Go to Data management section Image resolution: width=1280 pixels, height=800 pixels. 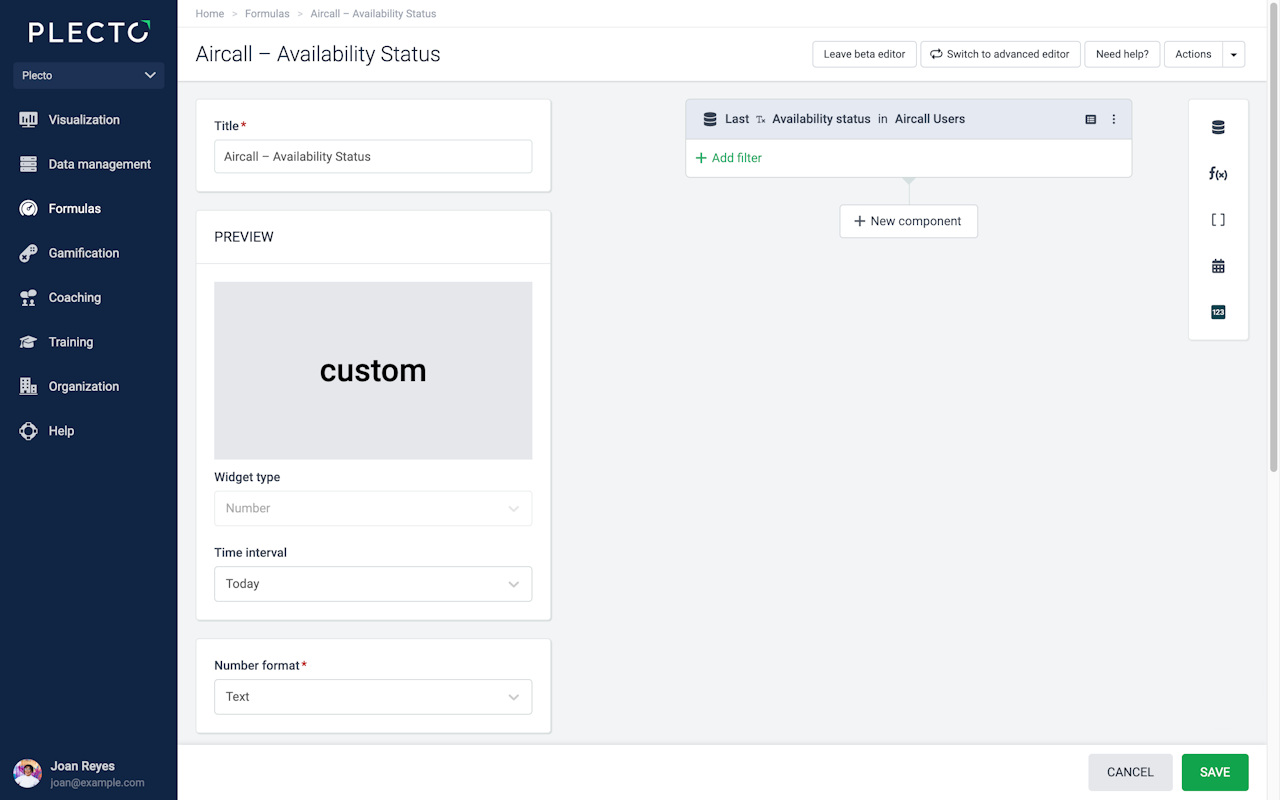99,164
